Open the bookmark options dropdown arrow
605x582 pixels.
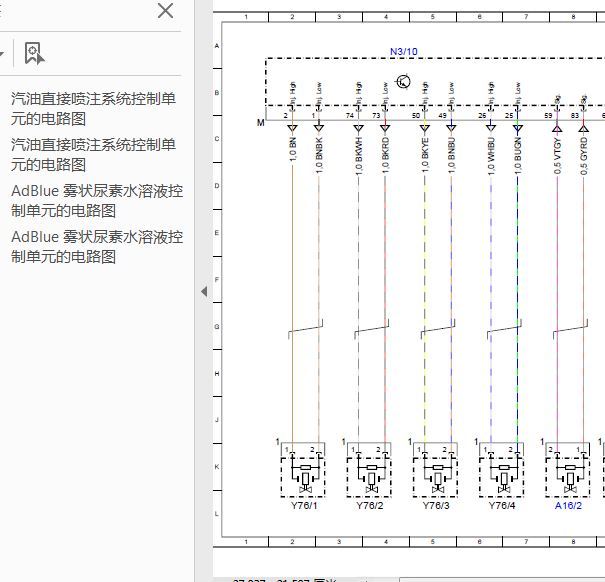[2, 53]
